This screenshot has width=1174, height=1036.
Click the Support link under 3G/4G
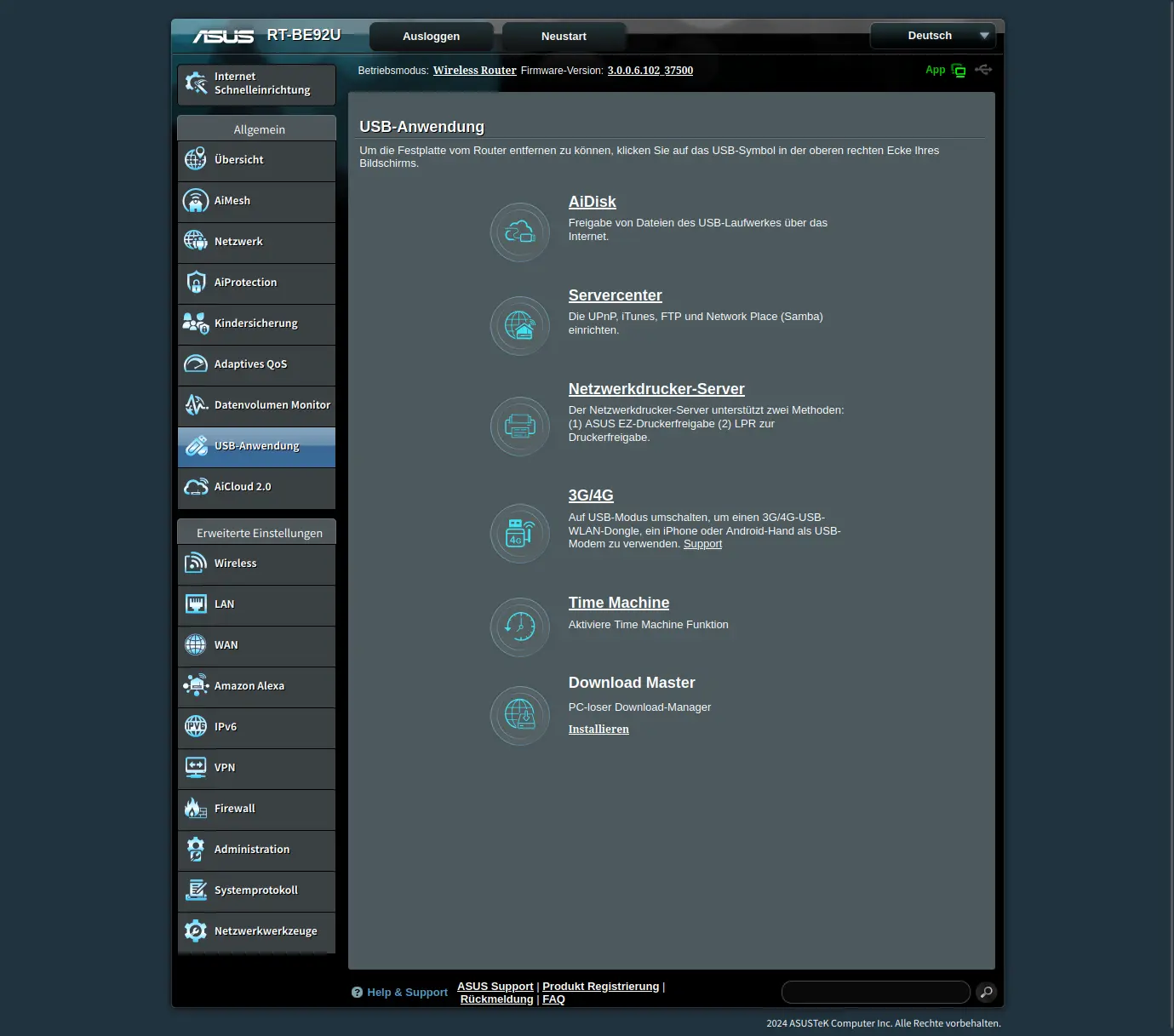point(702,544)
